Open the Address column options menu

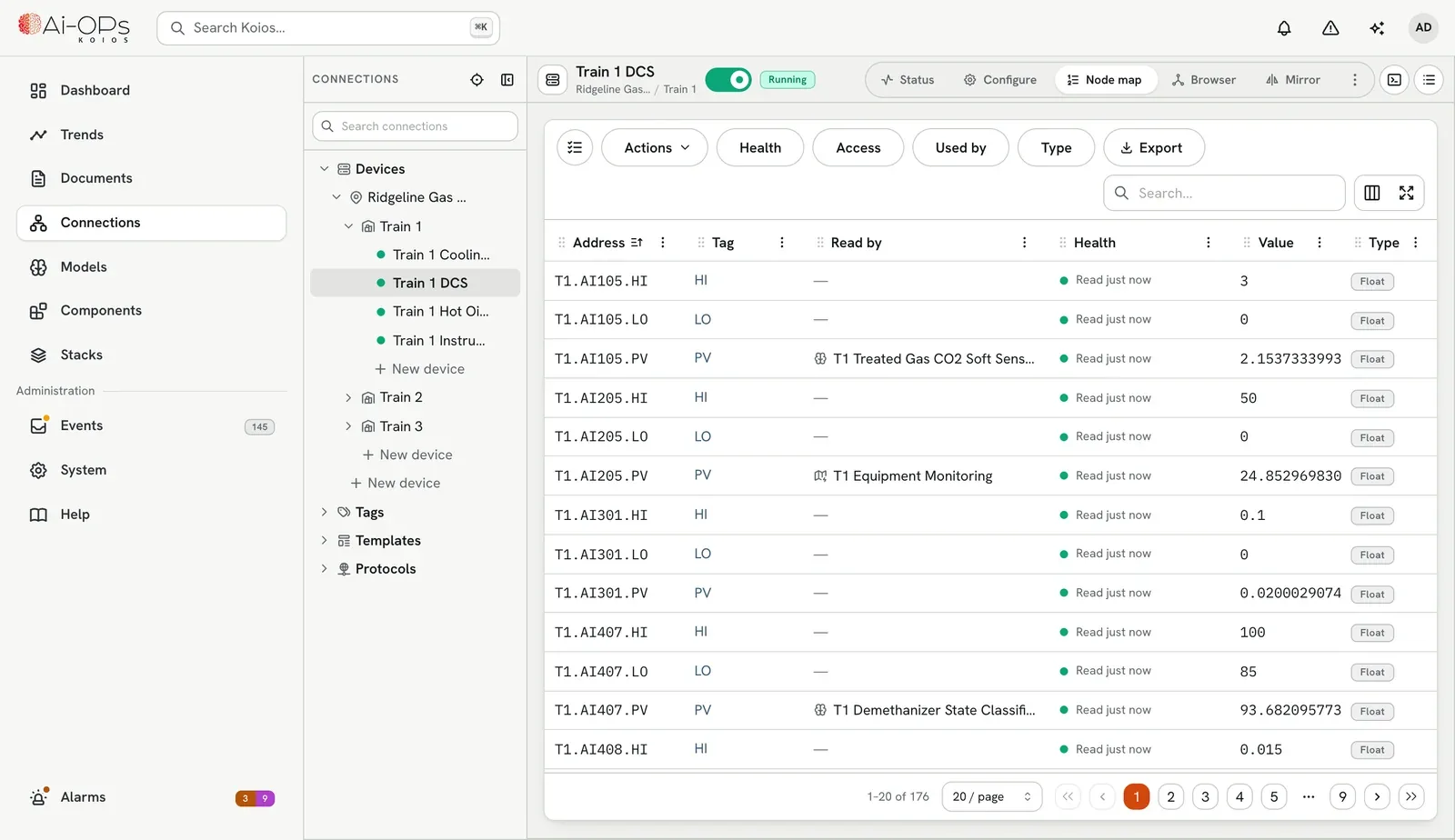coord(663,243)
